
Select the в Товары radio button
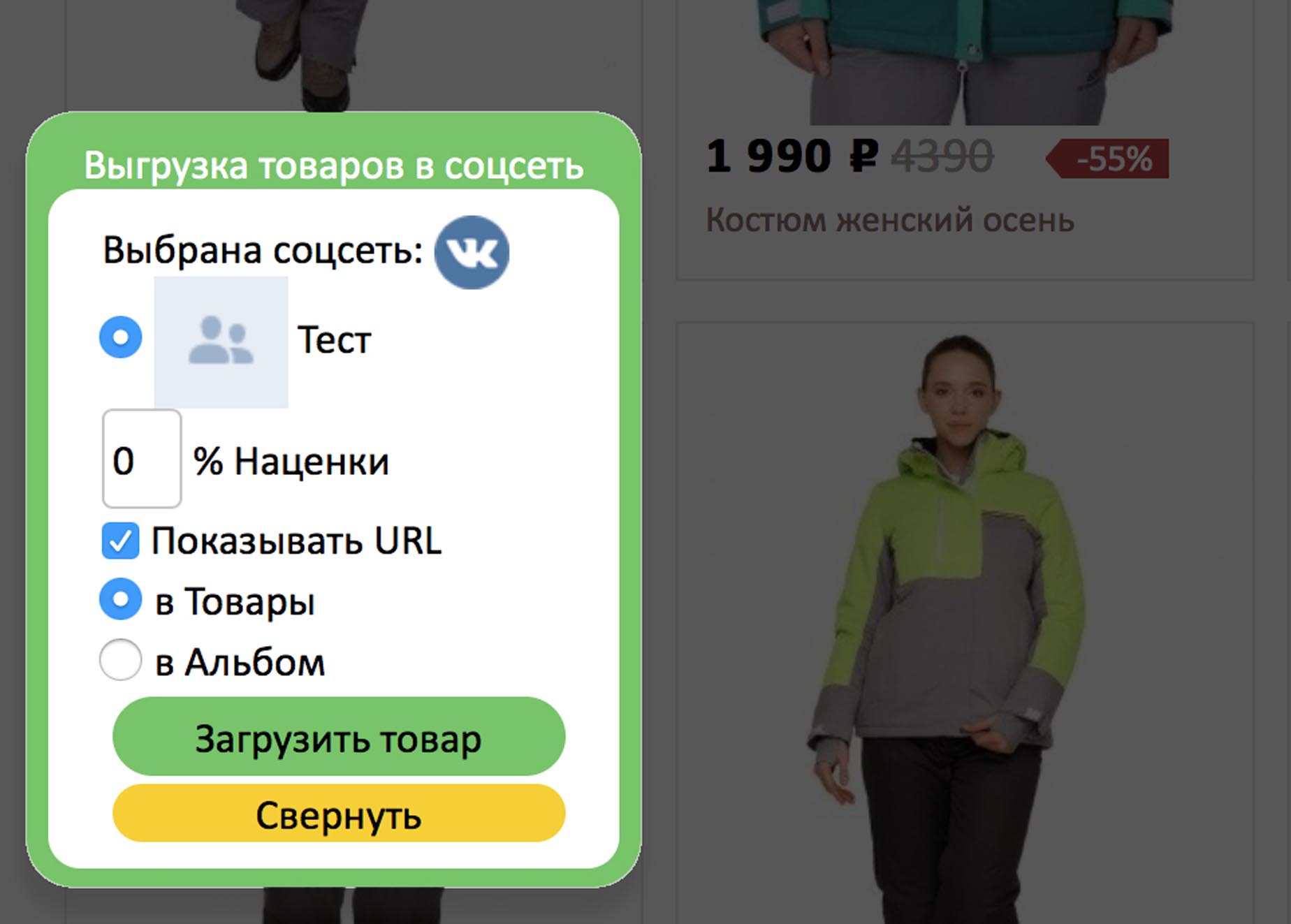(121, 599)
